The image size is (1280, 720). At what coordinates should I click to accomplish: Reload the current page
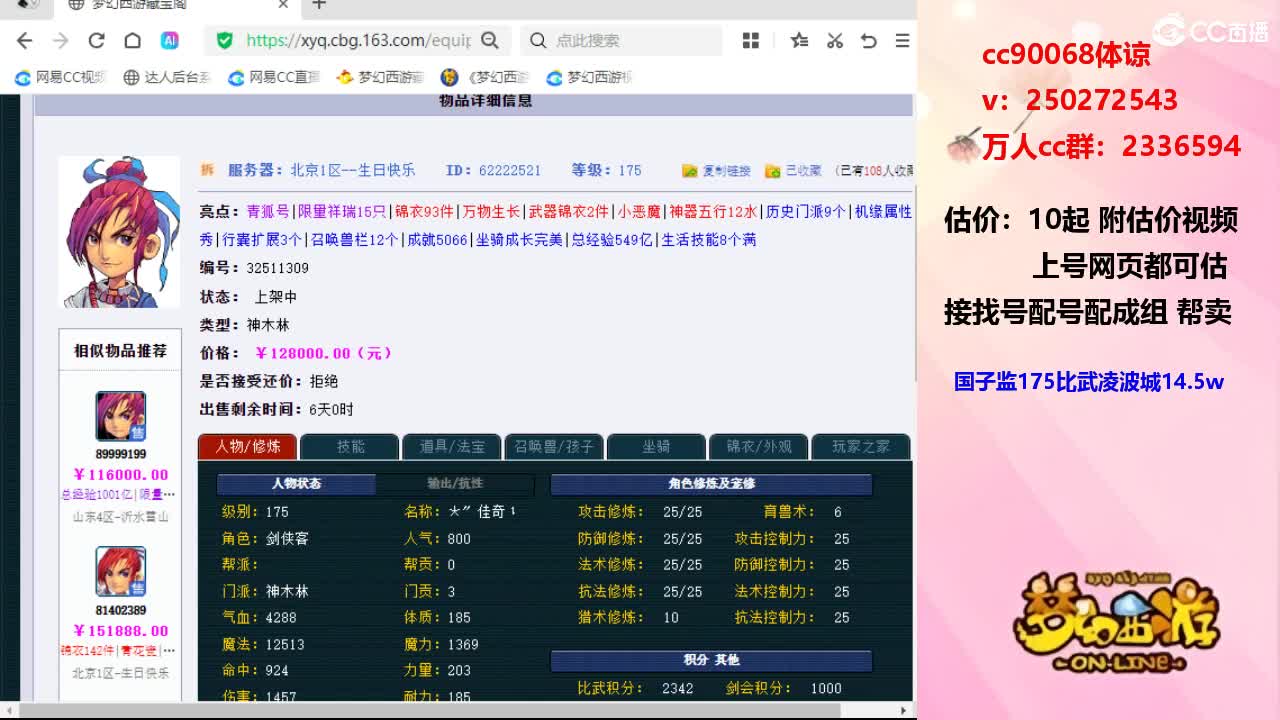tap(97, 40)
